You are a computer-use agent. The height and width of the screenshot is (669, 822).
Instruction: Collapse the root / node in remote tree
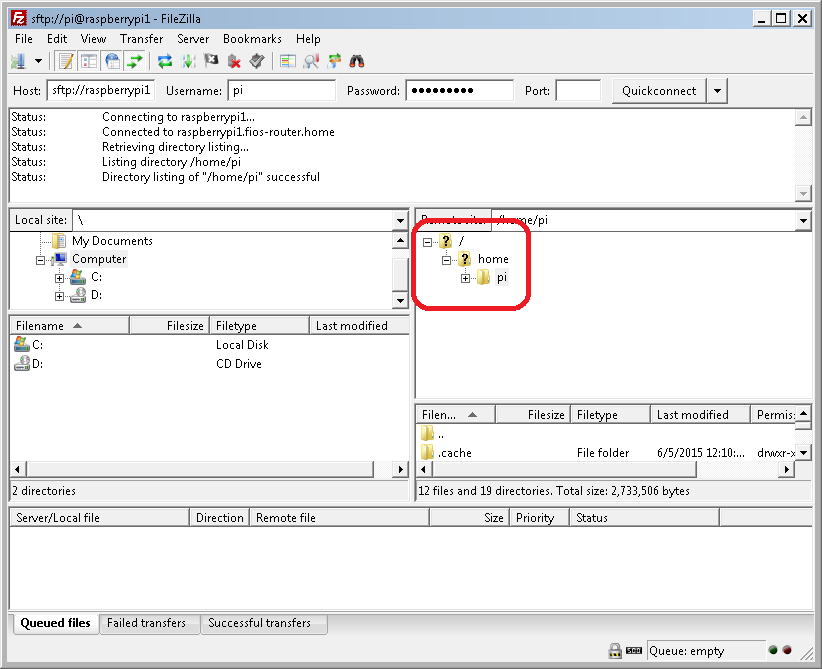click(427, 242)
